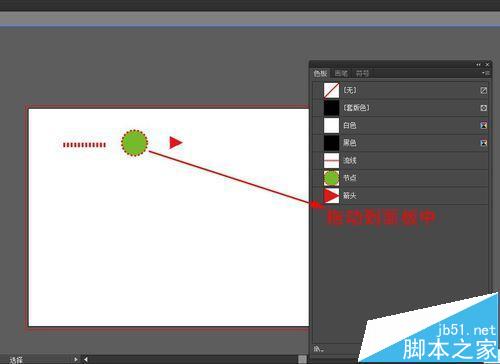The width and height of the screenshot is (500, 364).
Task: Click the registration target icon on [套版色] row
Action: coord(483,108)
